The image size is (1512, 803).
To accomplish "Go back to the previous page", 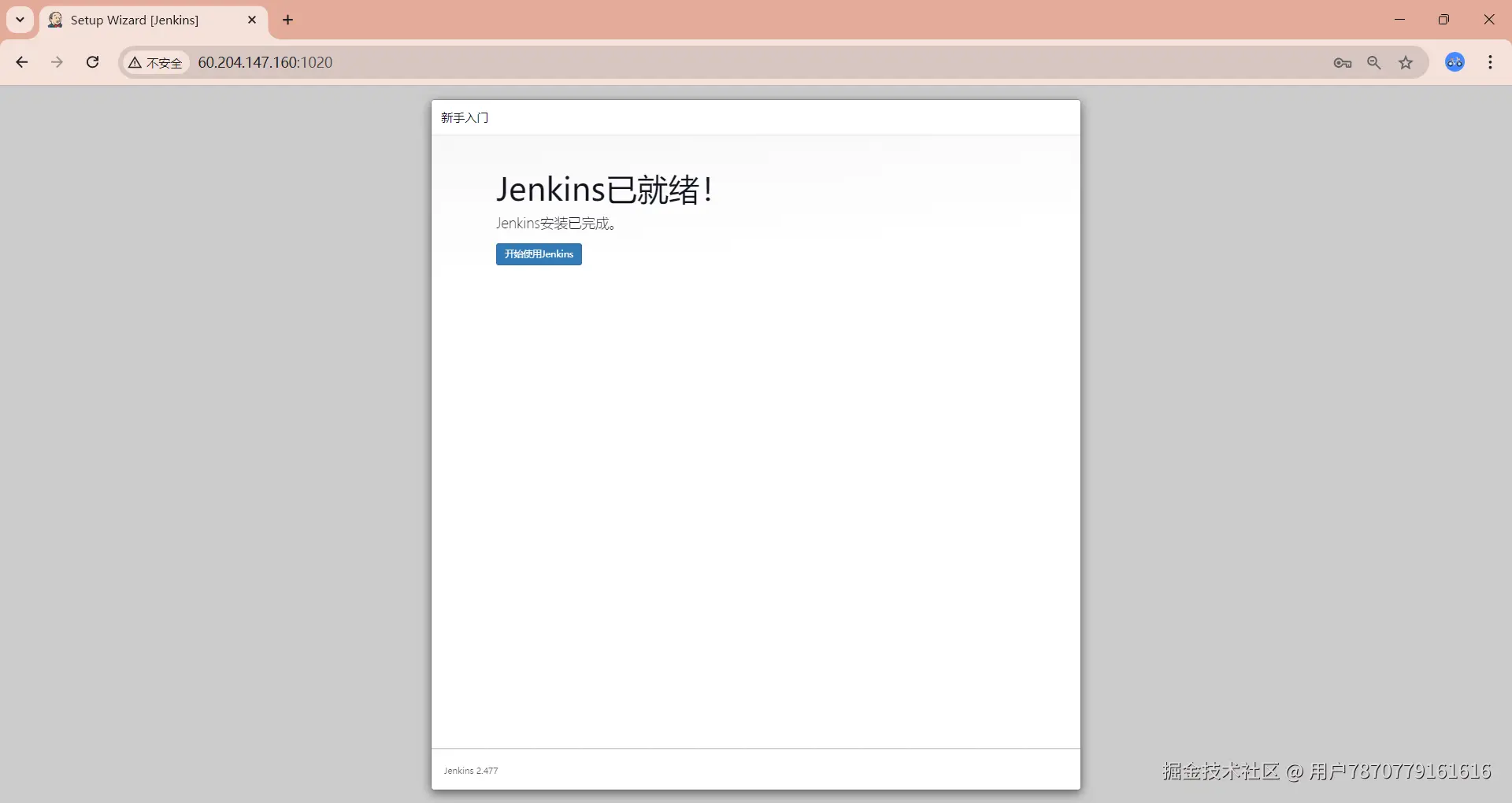I will 22,62.
